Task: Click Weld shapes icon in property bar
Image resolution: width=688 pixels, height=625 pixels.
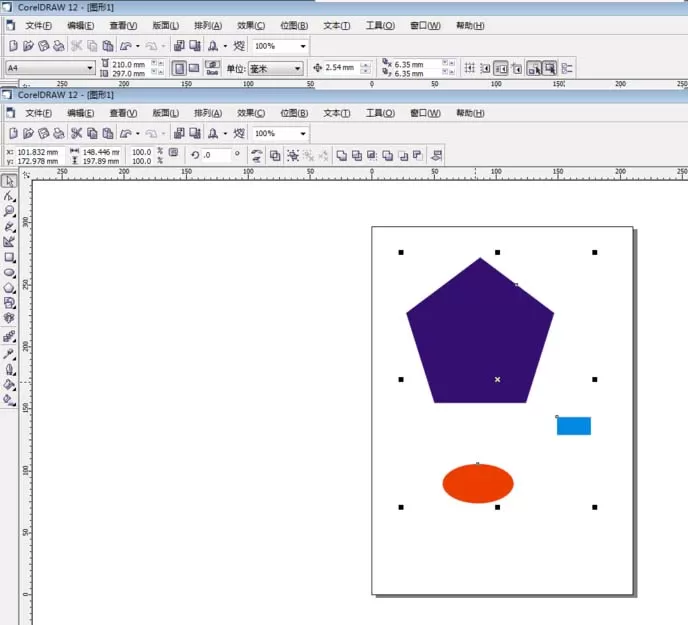Action: (x=341, y=155)
